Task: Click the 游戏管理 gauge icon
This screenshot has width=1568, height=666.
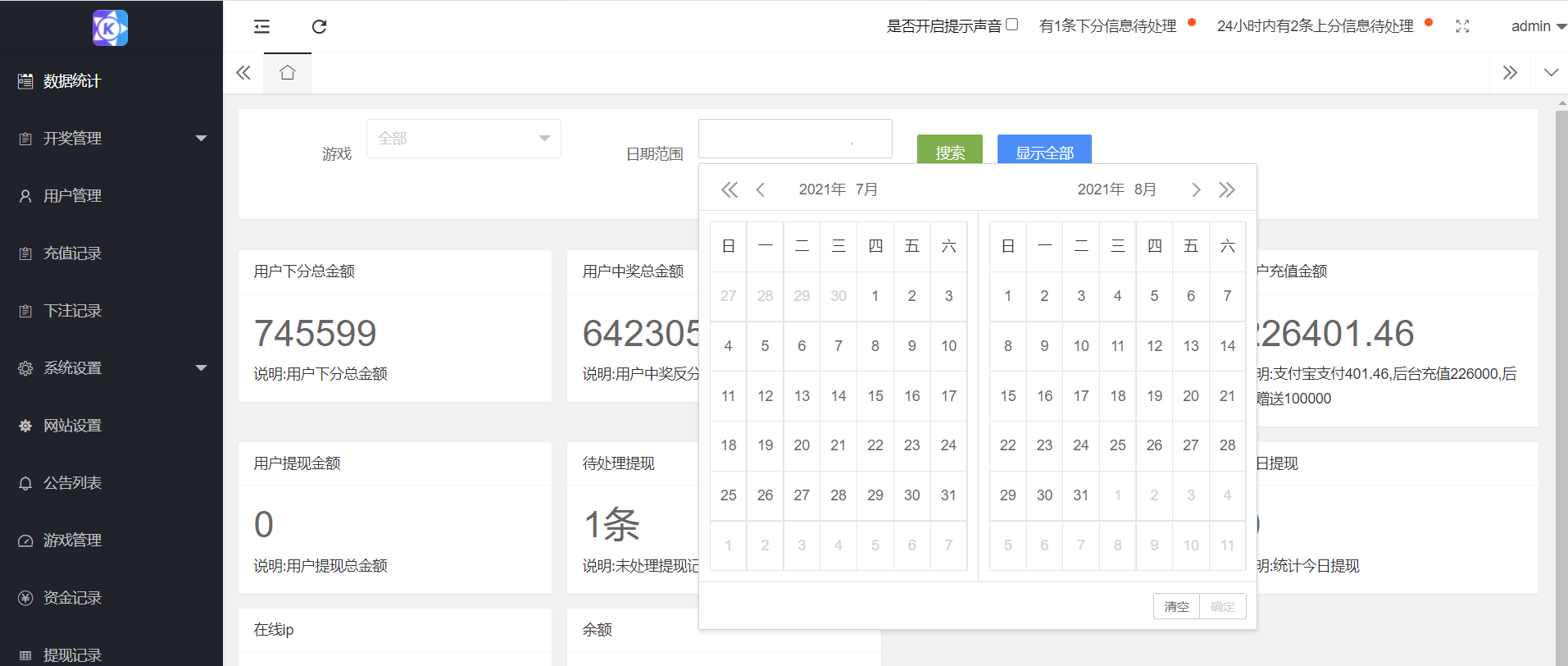Action: [25, 541]
